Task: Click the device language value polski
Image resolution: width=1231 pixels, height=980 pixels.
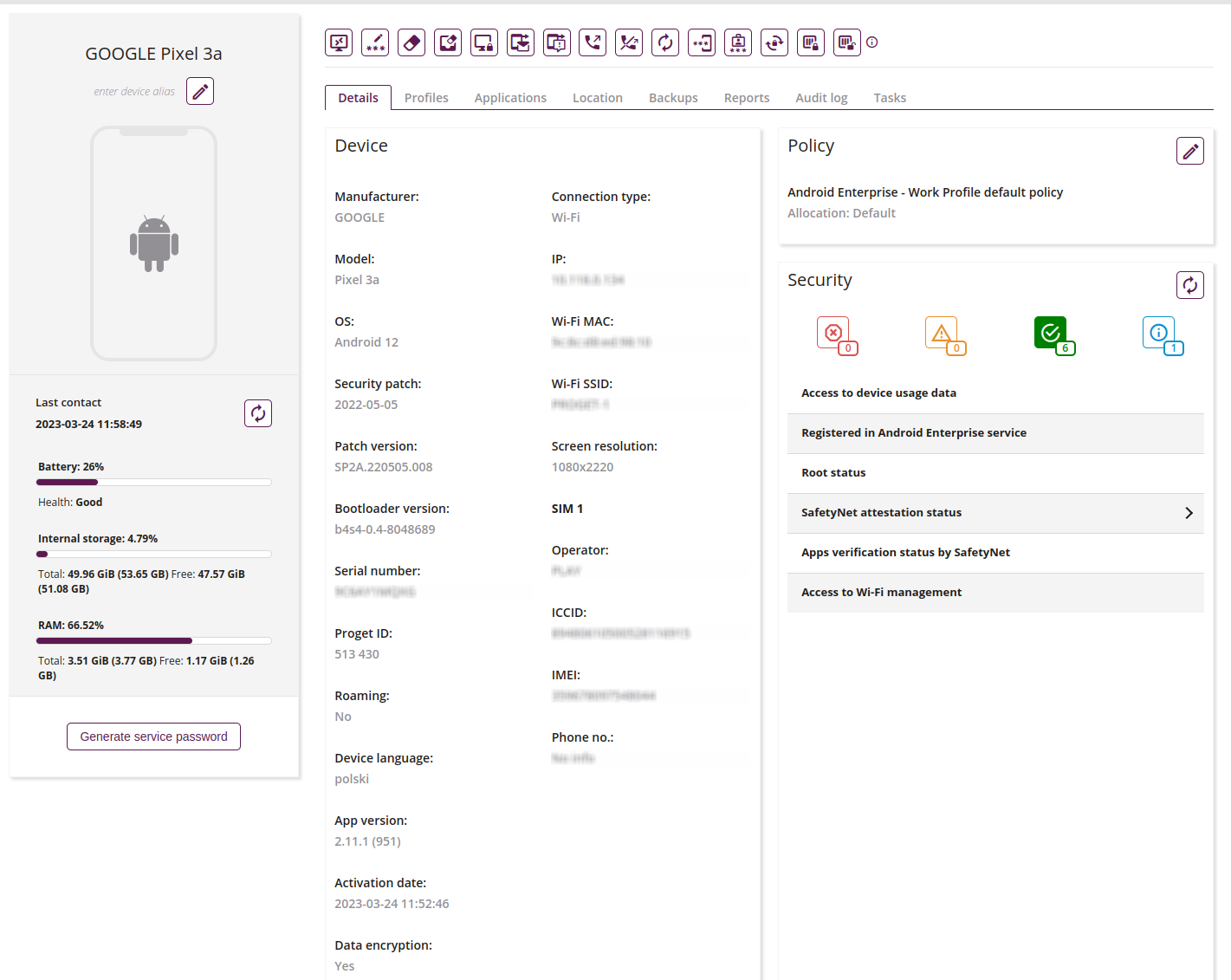Action: [352, 779]
